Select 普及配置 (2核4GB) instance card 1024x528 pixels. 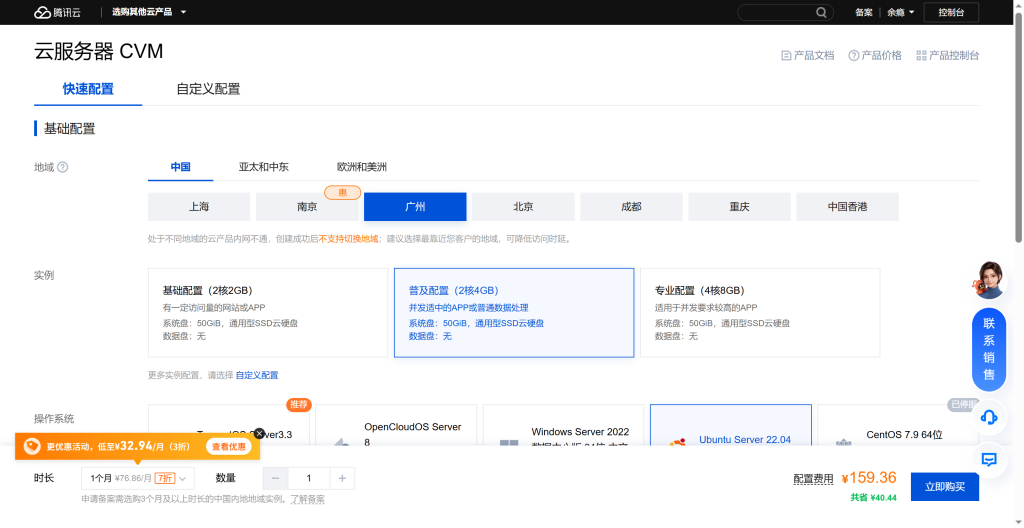[514, 312]
